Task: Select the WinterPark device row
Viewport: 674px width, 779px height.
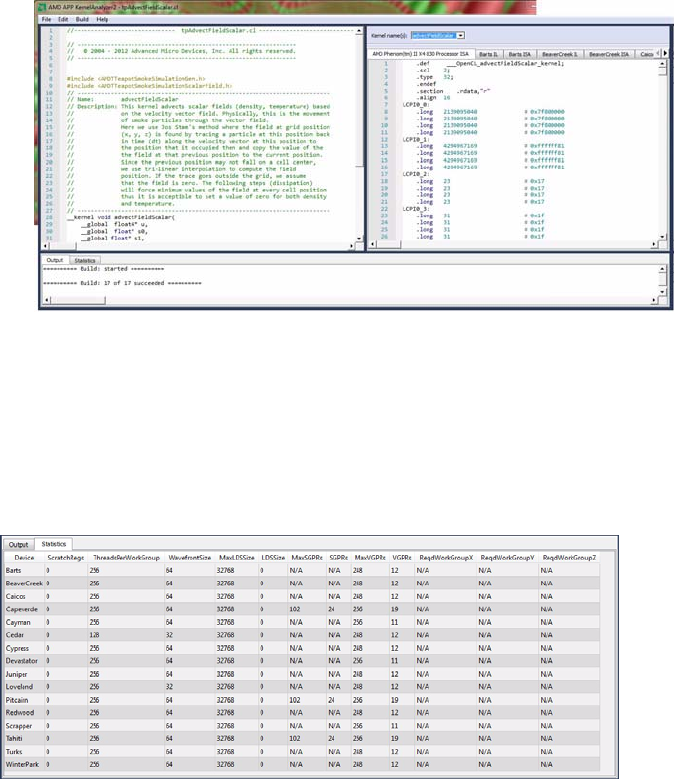Action: [301, 764]
